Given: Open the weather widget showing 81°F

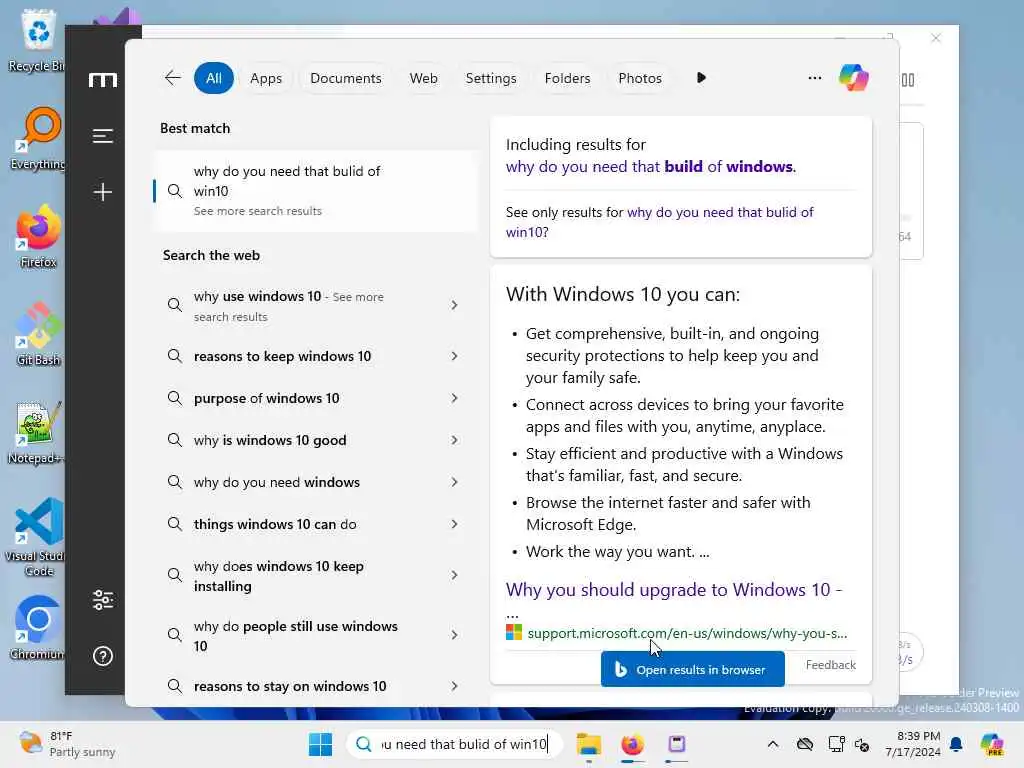Looking at the screenshot, I should pos(67,744).
